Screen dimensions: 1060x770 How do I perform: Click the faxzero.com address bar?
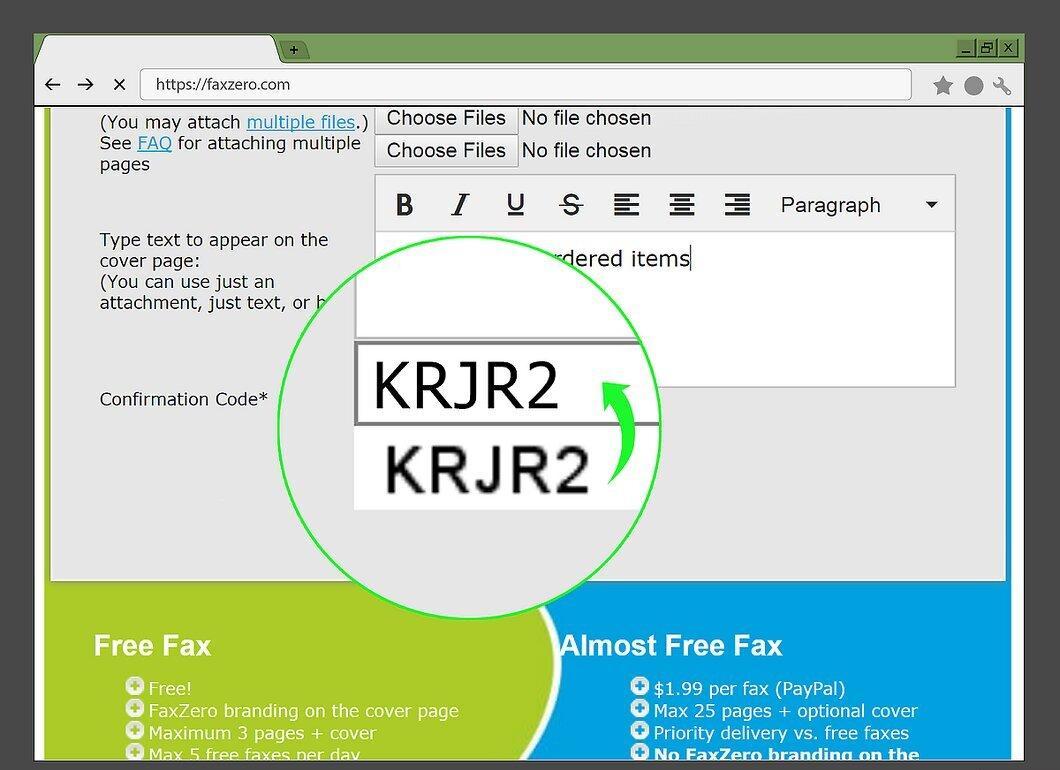525,85
